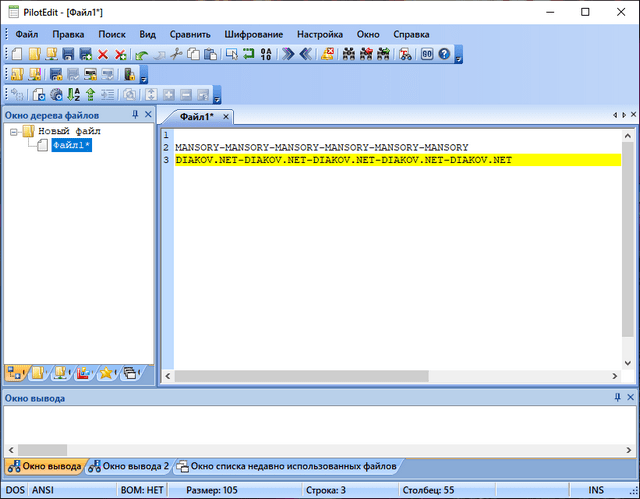Image resolution: width=640 pixels, height=499 pixels.
Task: Pin the 'Окно вывода' panel
Action: 618,397
